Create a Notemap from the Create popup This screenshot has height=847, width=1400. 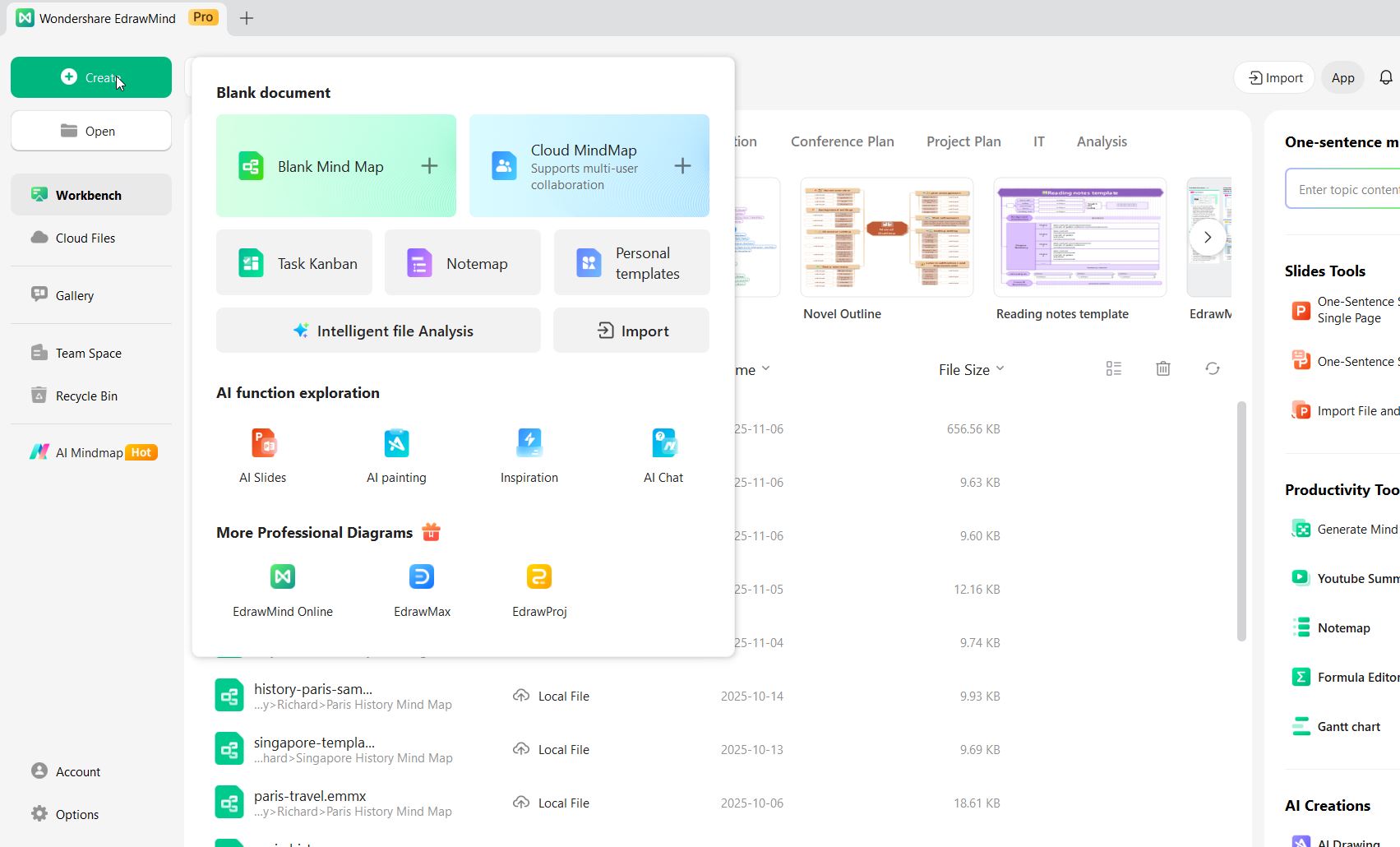pos(463,263)
